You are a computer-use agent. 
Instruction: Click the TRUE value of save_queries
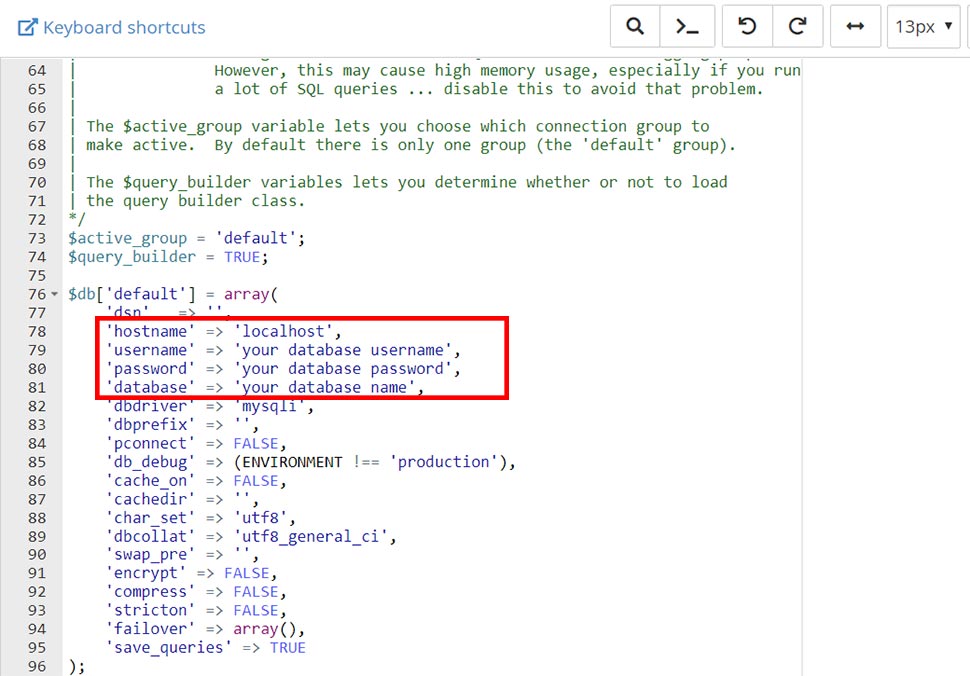(287, 647)
